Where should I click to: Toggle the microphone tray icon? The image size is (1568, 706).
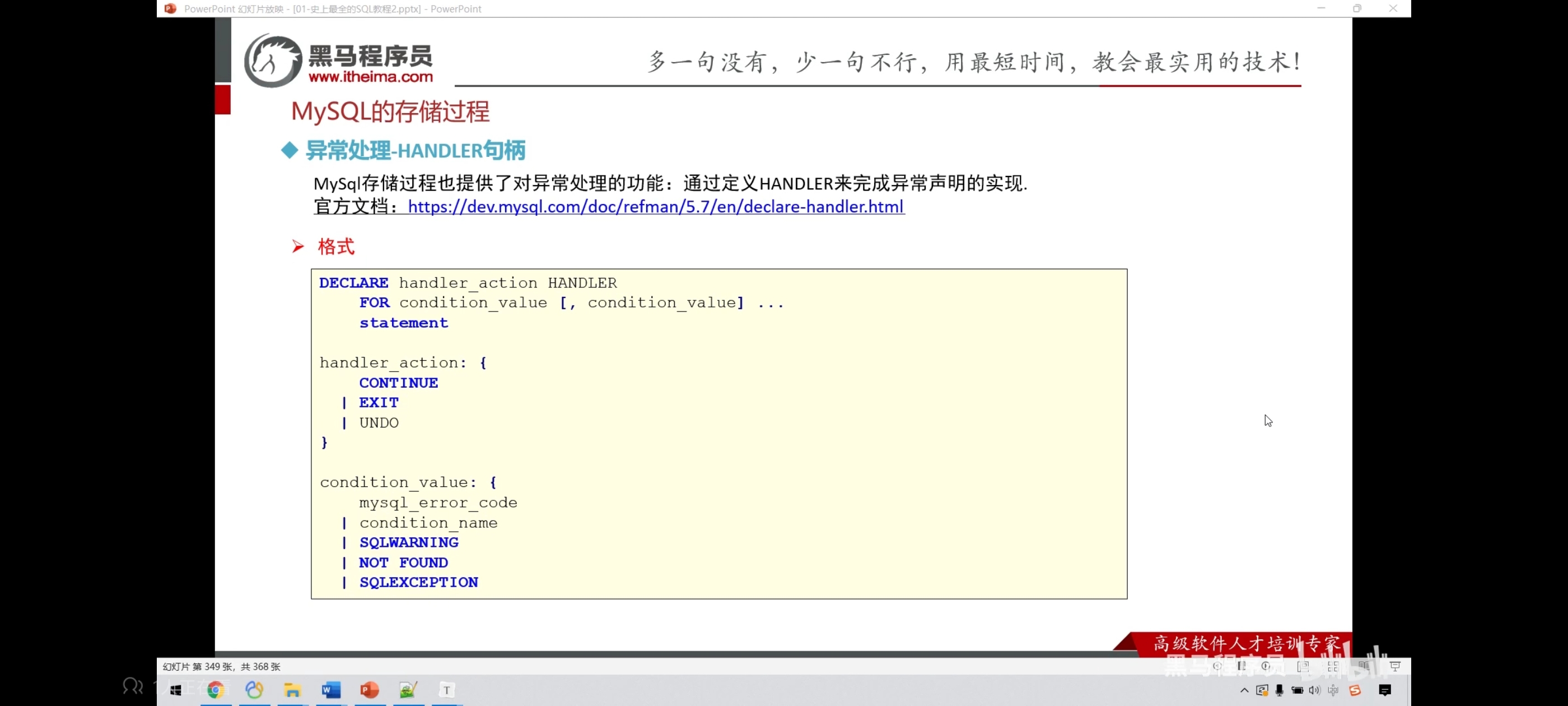1279,690
